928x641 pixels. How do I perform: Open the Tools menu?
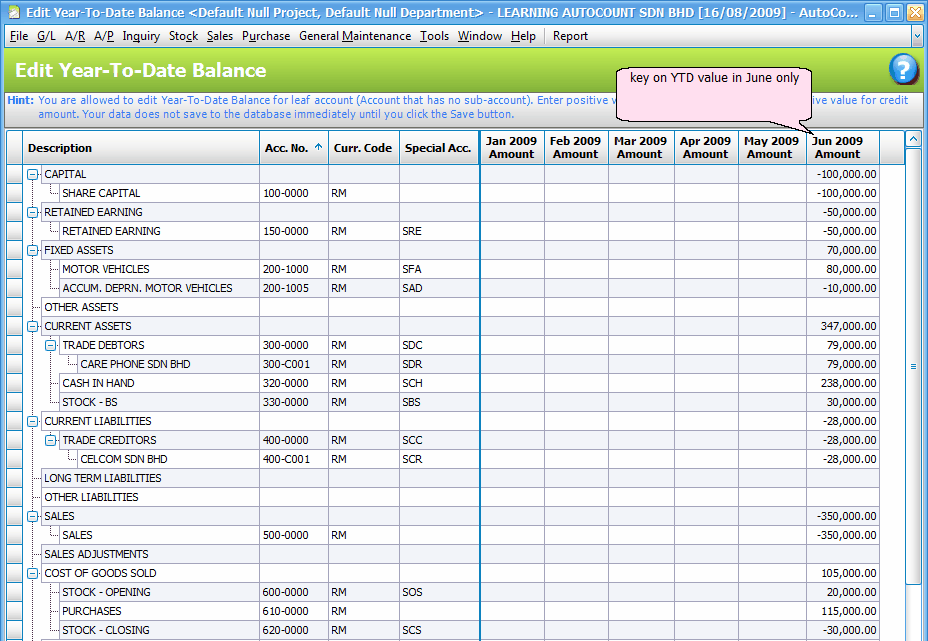(x=434, y=36)
